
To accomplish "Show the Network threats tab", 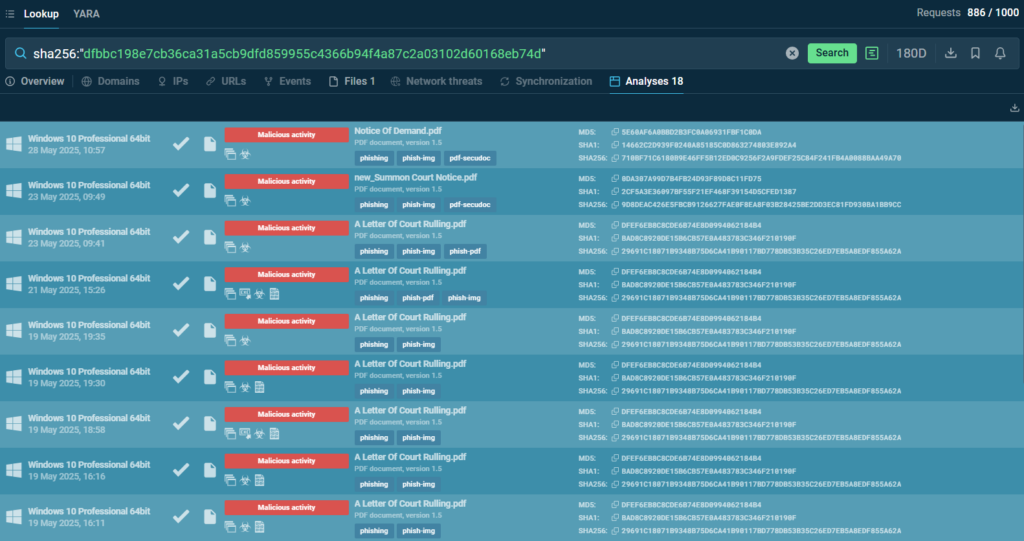I will tap(436, 81).
